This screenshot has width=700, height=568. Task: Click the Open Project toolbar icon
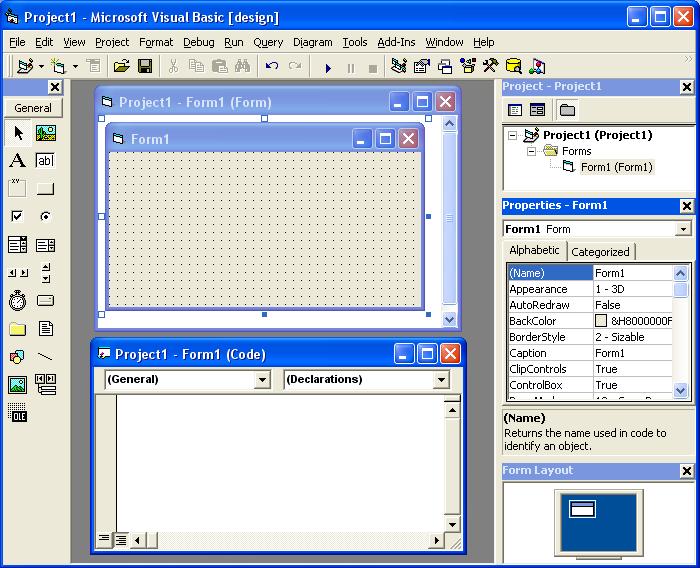click(121, 67)
